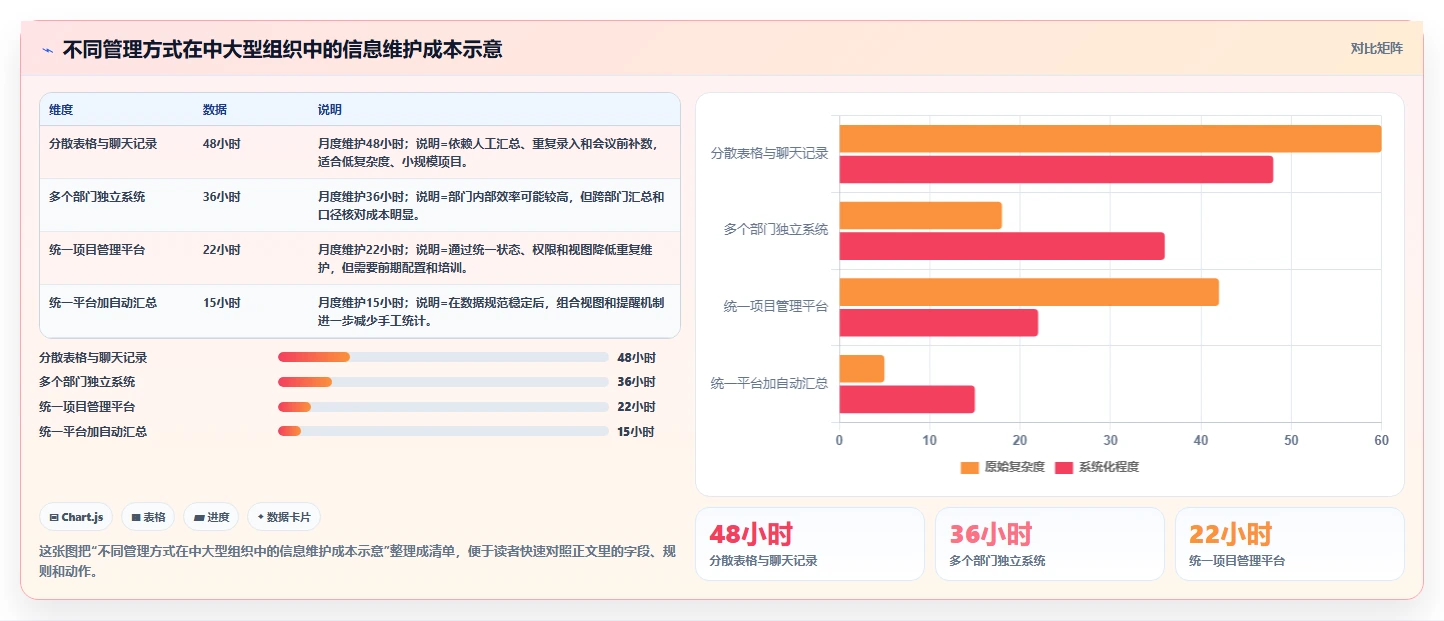The height and width of the screenshot is (621, 1444).
Task: Click orange chart bar for 多个部门独立系统
Action: pos(920,215)
